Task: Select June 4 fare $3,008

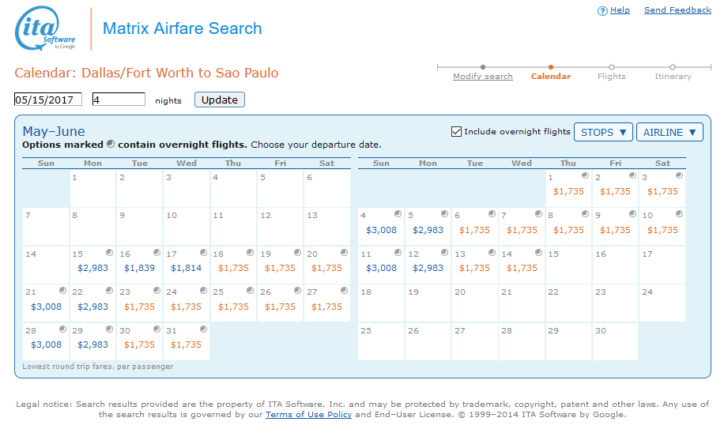Action: tap(381, 230)
